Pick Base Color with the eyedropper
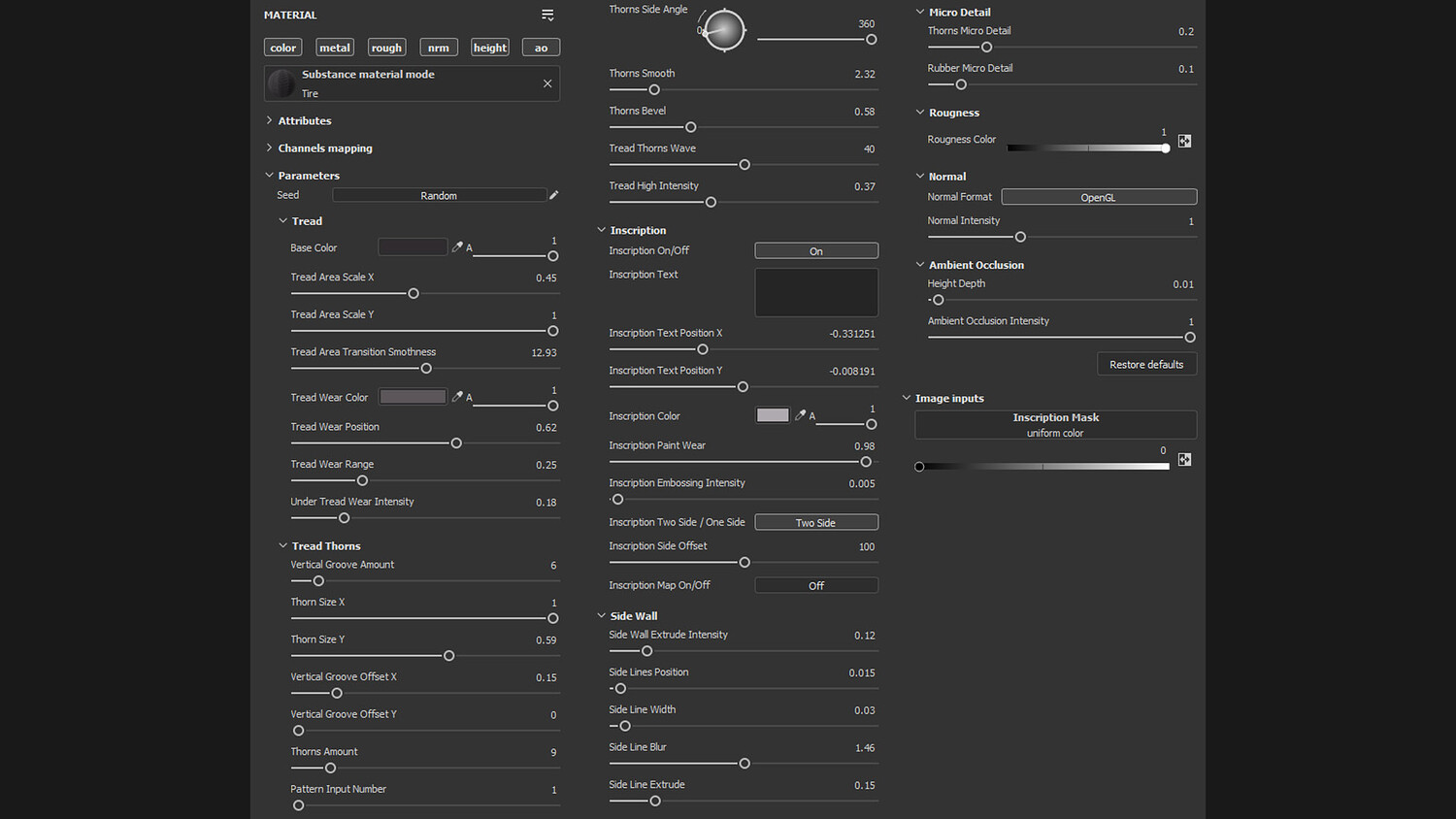The image size is (1456, 819). (x=457, y=246)
